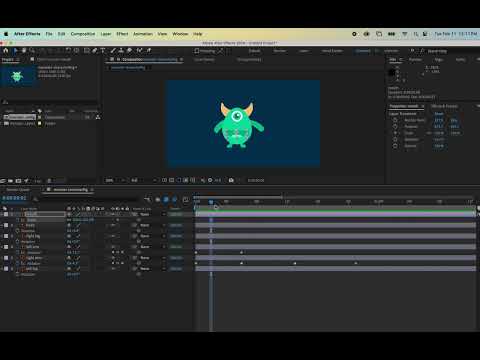The width and height of the screenshot is (480, 360).
Task: Click the timeline current timecode field
Action: tap(14, 198)
